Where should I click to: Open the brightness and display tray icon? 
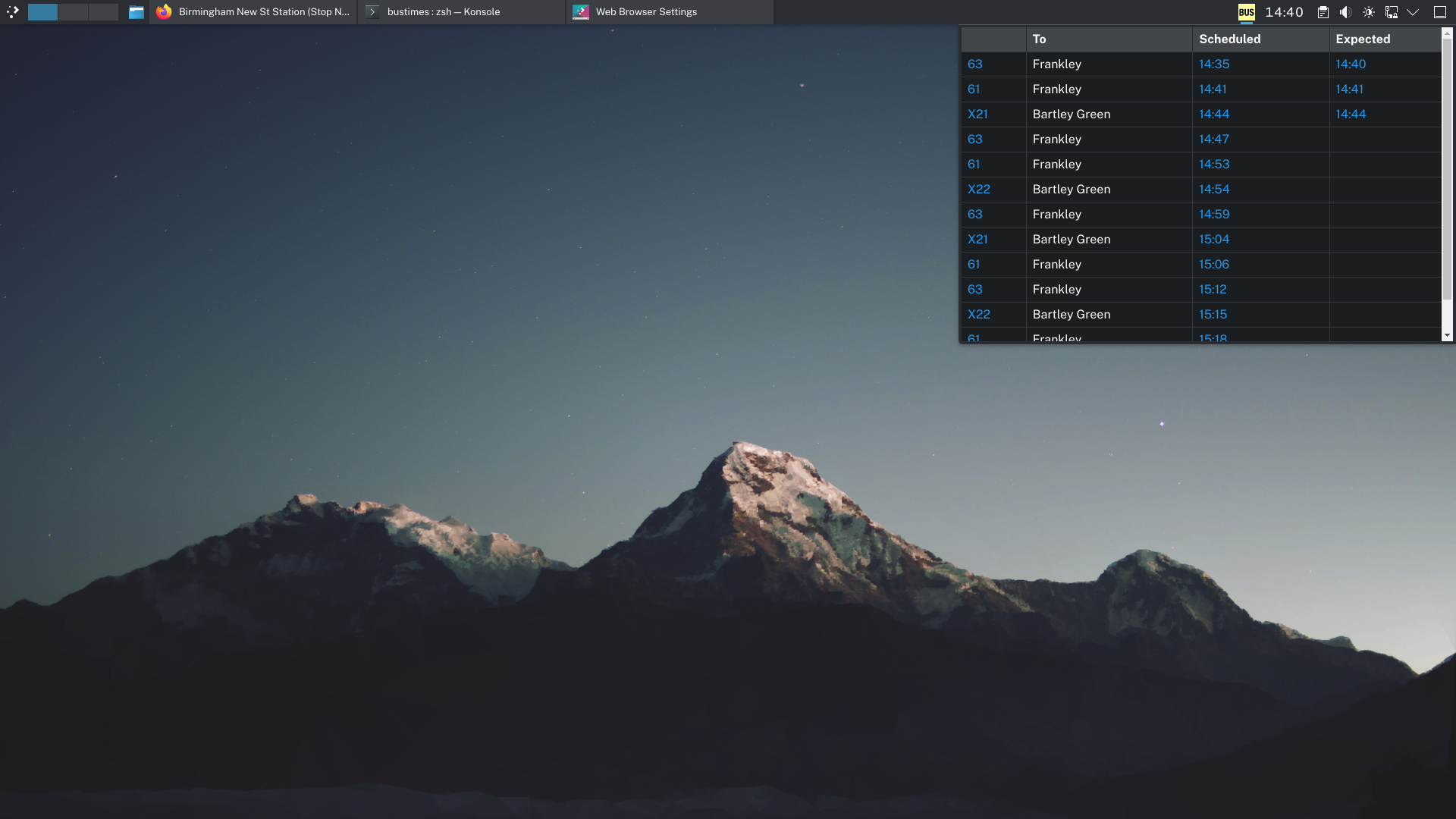[1368, 12]
